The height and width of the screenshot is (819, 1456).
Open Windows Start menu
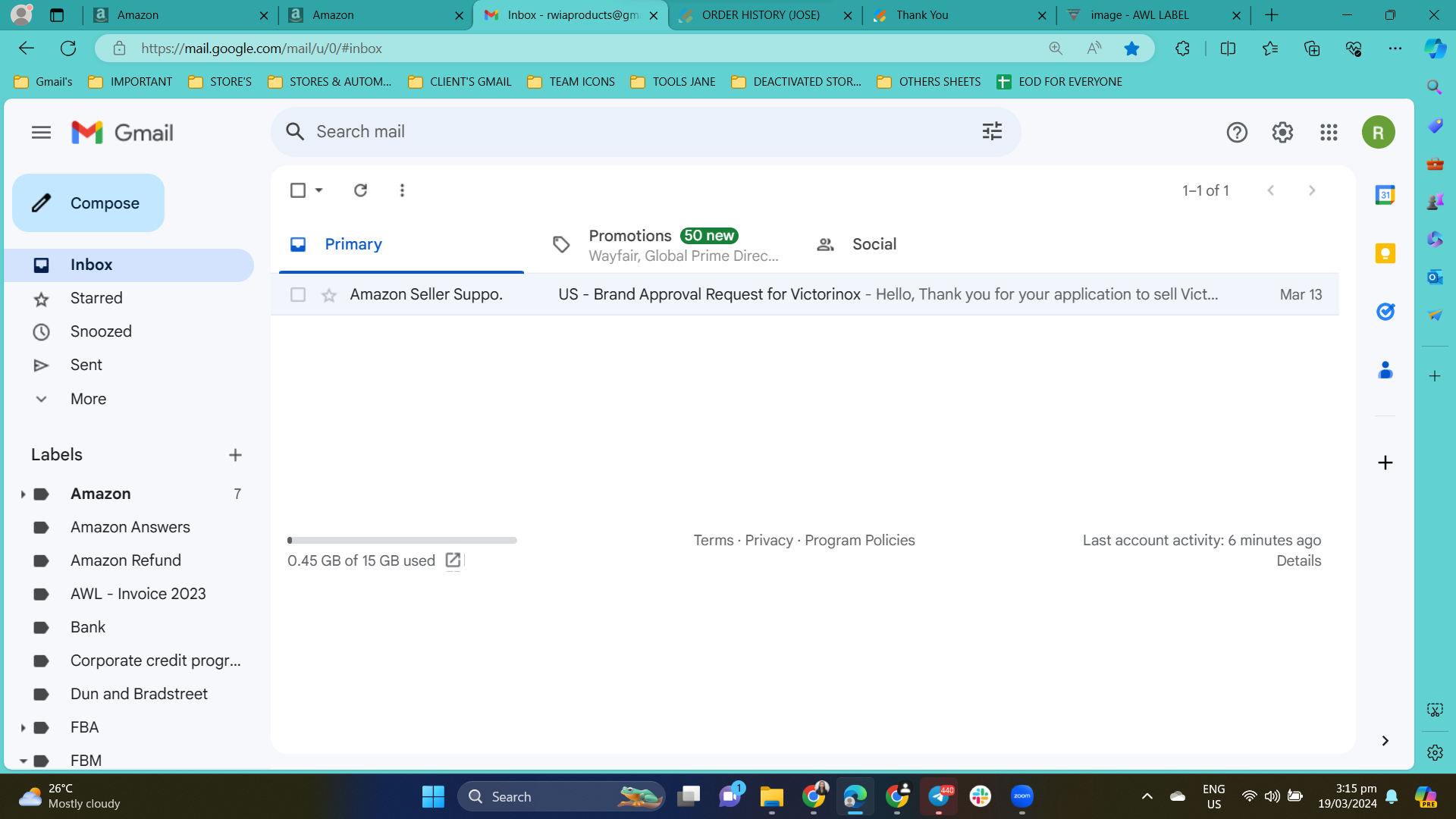click(x=433, y=796)
